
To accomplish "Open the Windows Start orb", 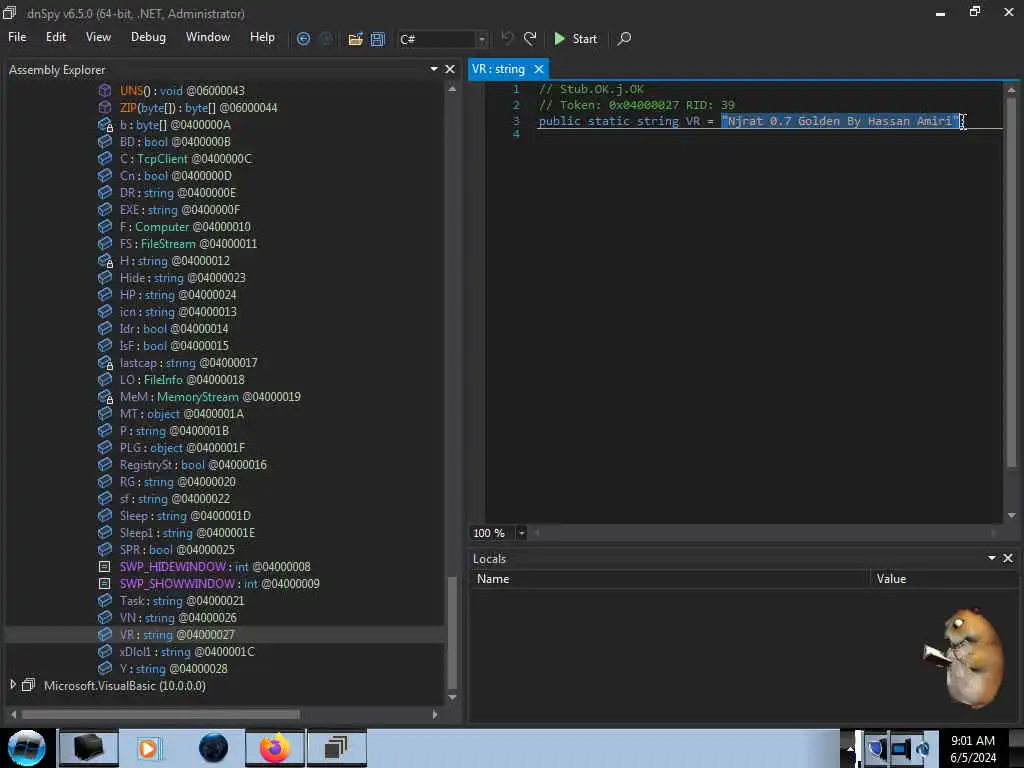I will coord(27,748).
